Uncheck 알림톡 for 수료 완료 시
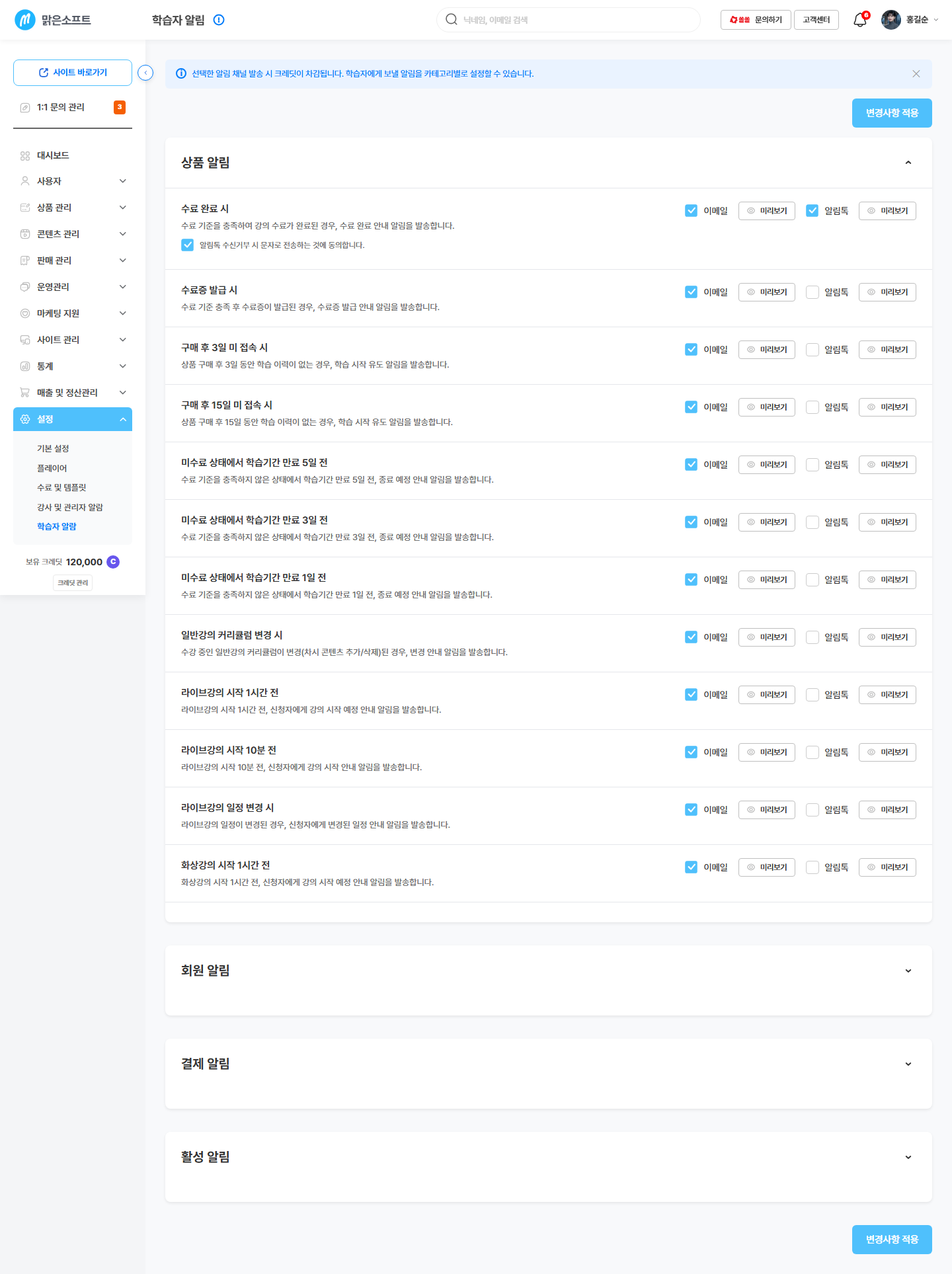This screenshot has width=952, height=1274. click(813, 211)
